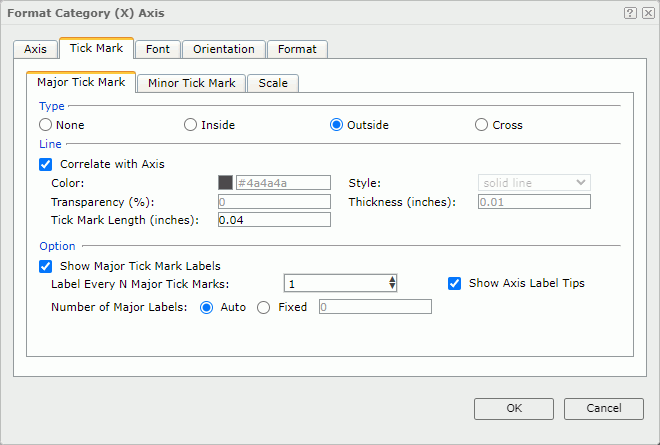Click the Label Every N spinner field
Screen dimensions: 660x445
pos(340,283)
